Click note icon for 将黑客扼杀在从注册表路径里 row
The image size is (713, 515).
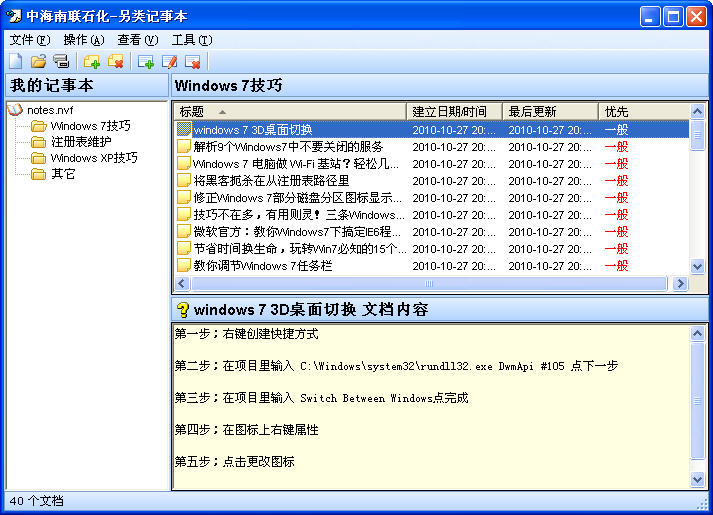(184, 180)
